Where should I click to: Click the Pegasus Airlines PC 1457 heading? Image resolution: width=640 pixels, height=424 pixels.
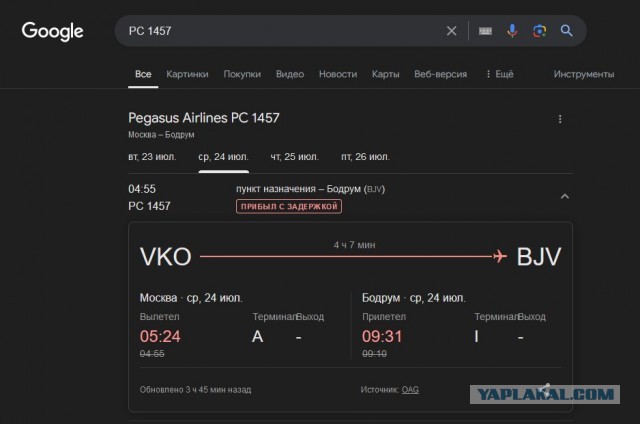pos(204,118)
